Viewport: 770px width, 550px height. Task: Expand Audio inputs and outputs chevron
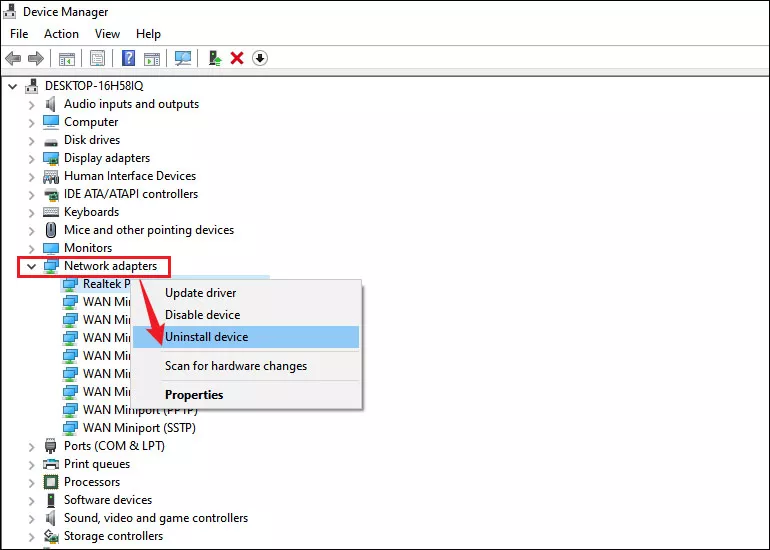pyautogui.click(x=32, y=105)
